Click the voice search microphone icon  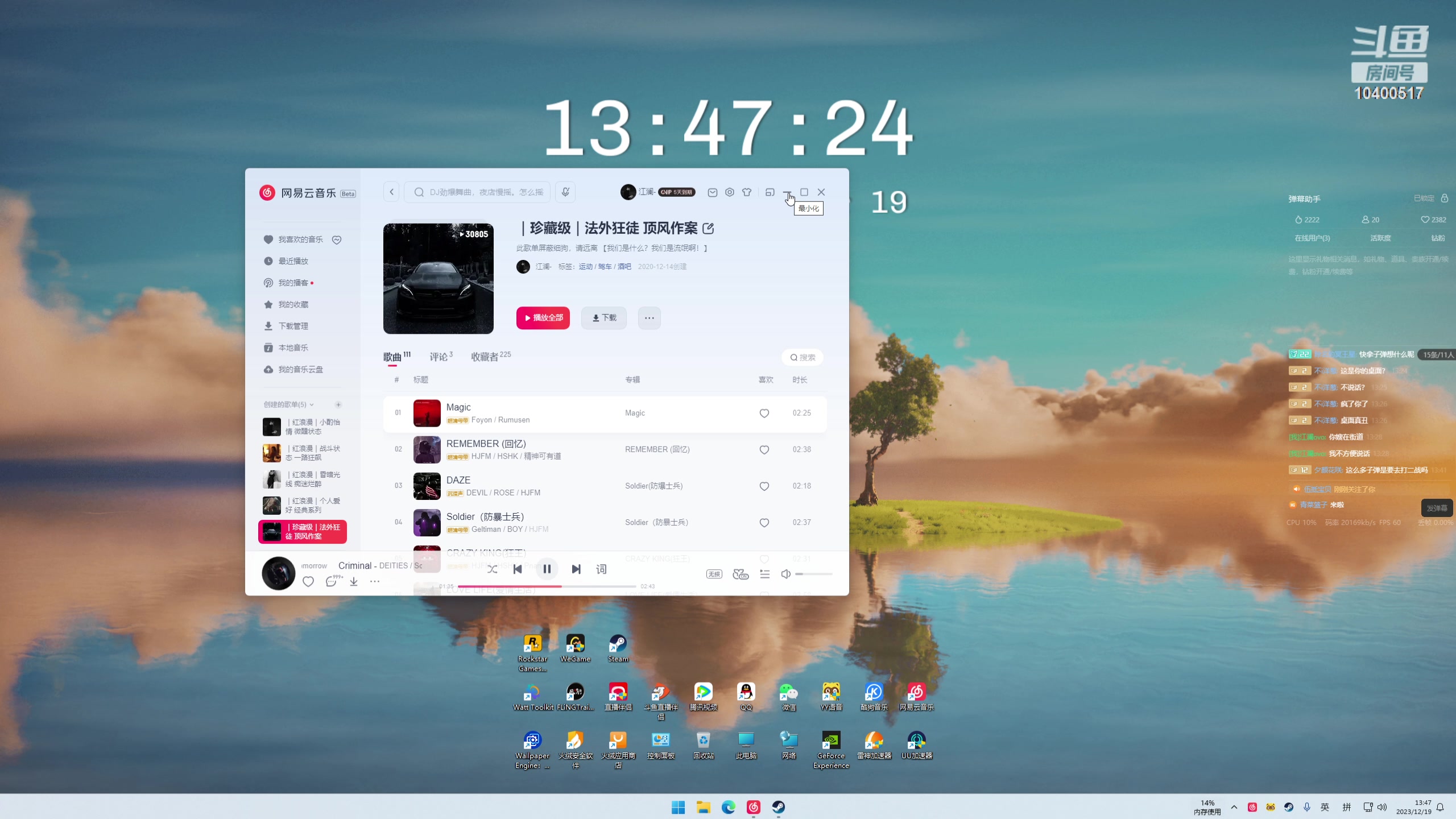(565, 192)
